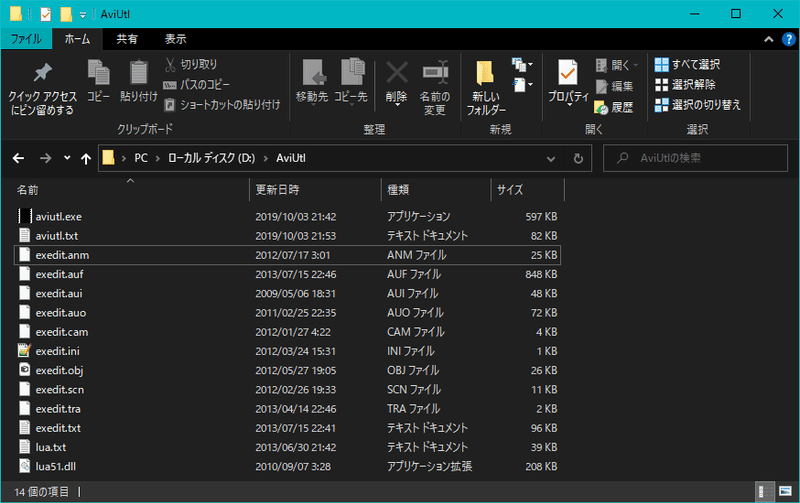The image size is (800, 503).
Task: Click the Edit (編集) ribbon command
Action: point(614,86)
